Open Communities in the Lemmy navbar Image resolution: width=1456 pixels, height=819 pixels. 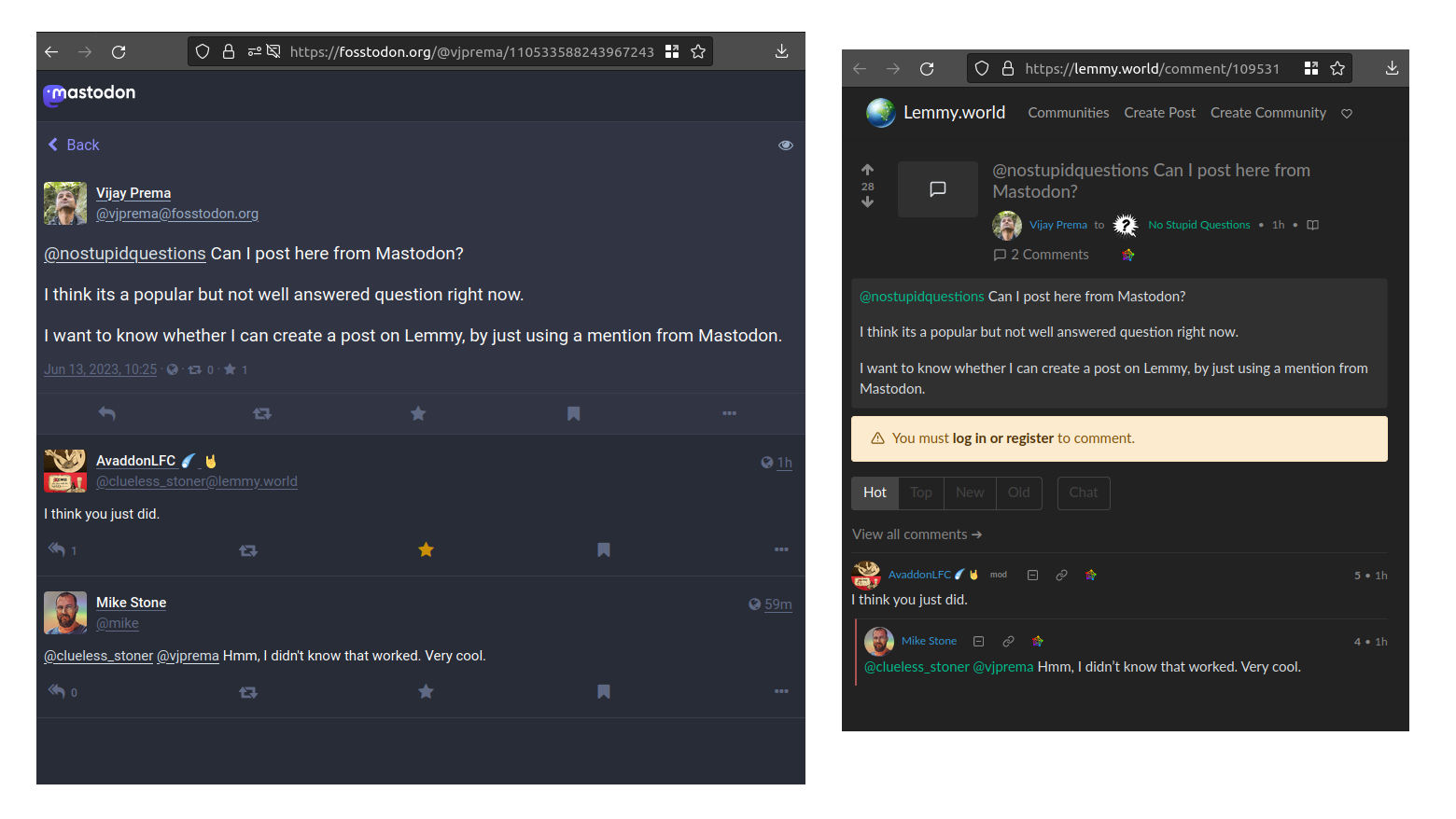(x=1069, y=113)
